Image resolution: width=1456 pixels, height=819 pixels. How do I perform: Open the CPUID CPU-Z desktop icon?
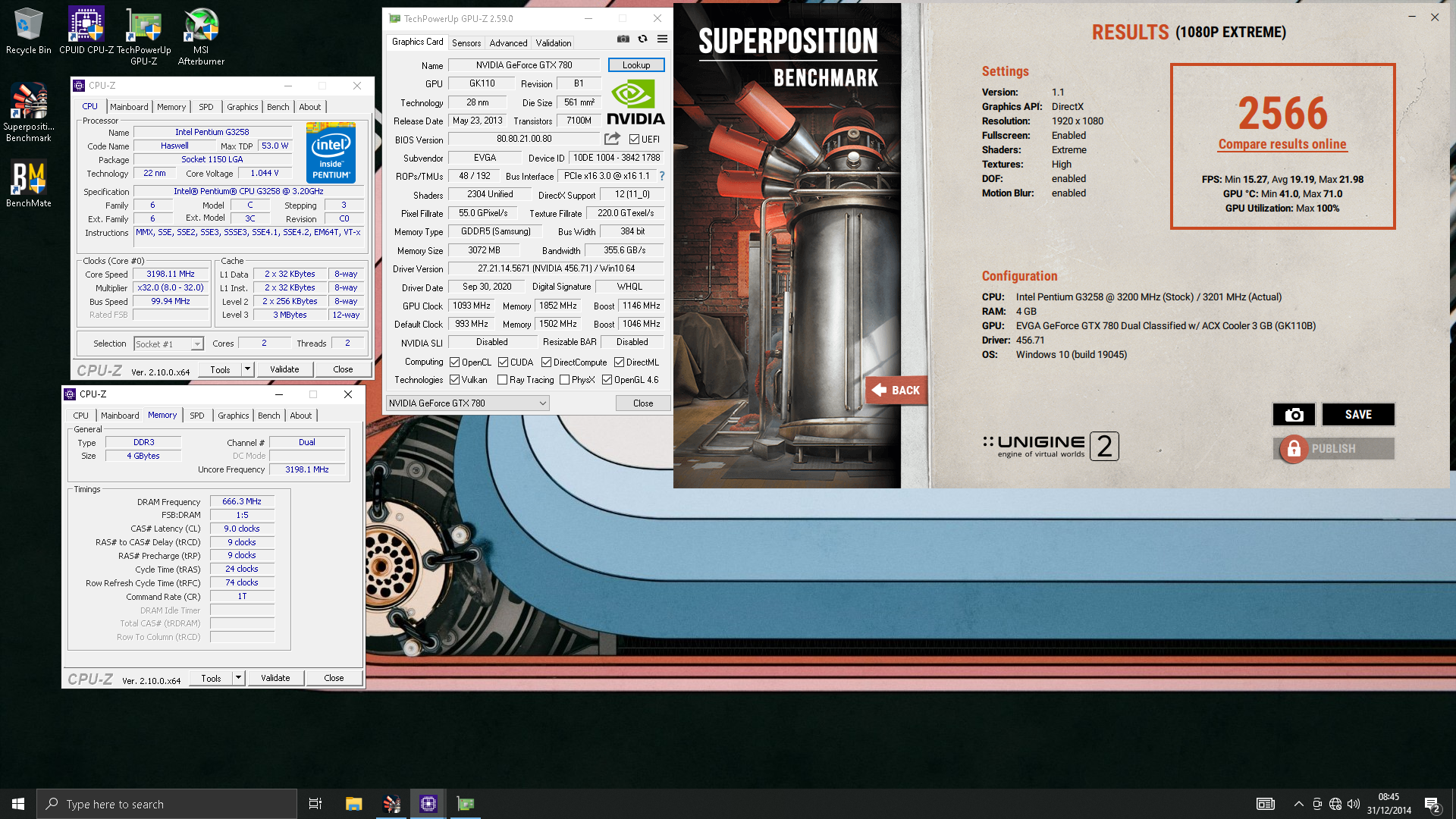click(86, 32)
